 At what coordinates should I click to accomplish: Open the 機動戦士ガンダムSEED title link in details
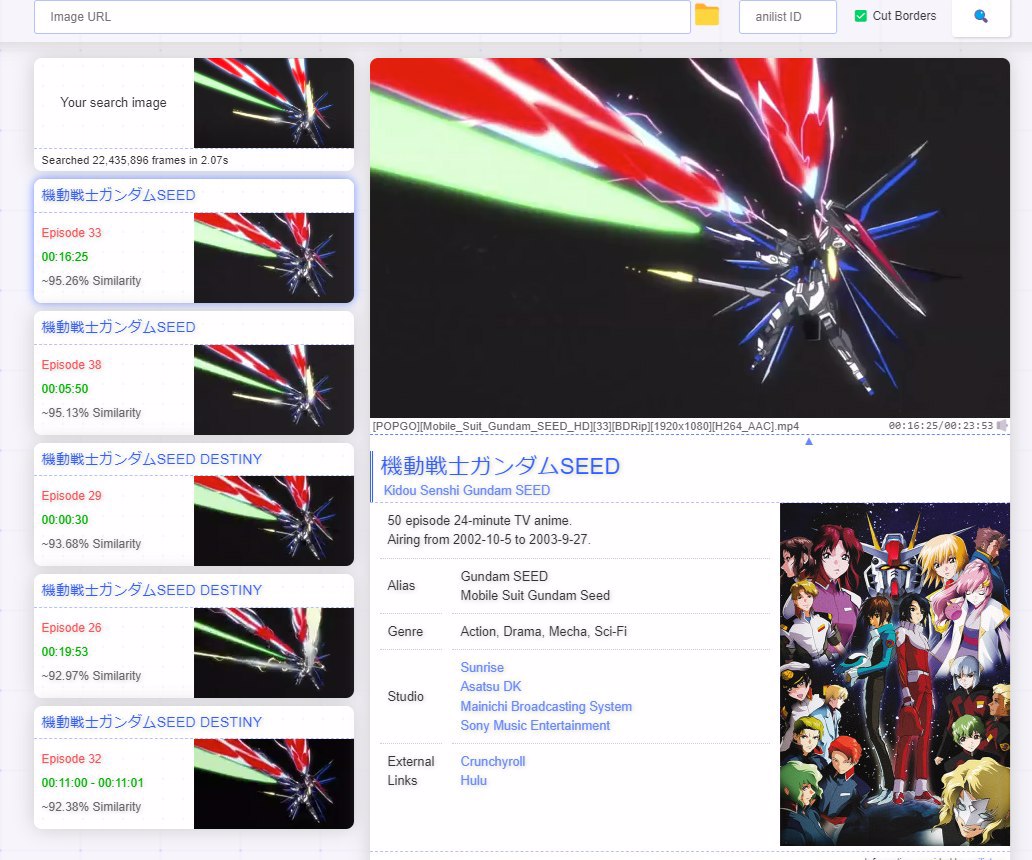500,466
